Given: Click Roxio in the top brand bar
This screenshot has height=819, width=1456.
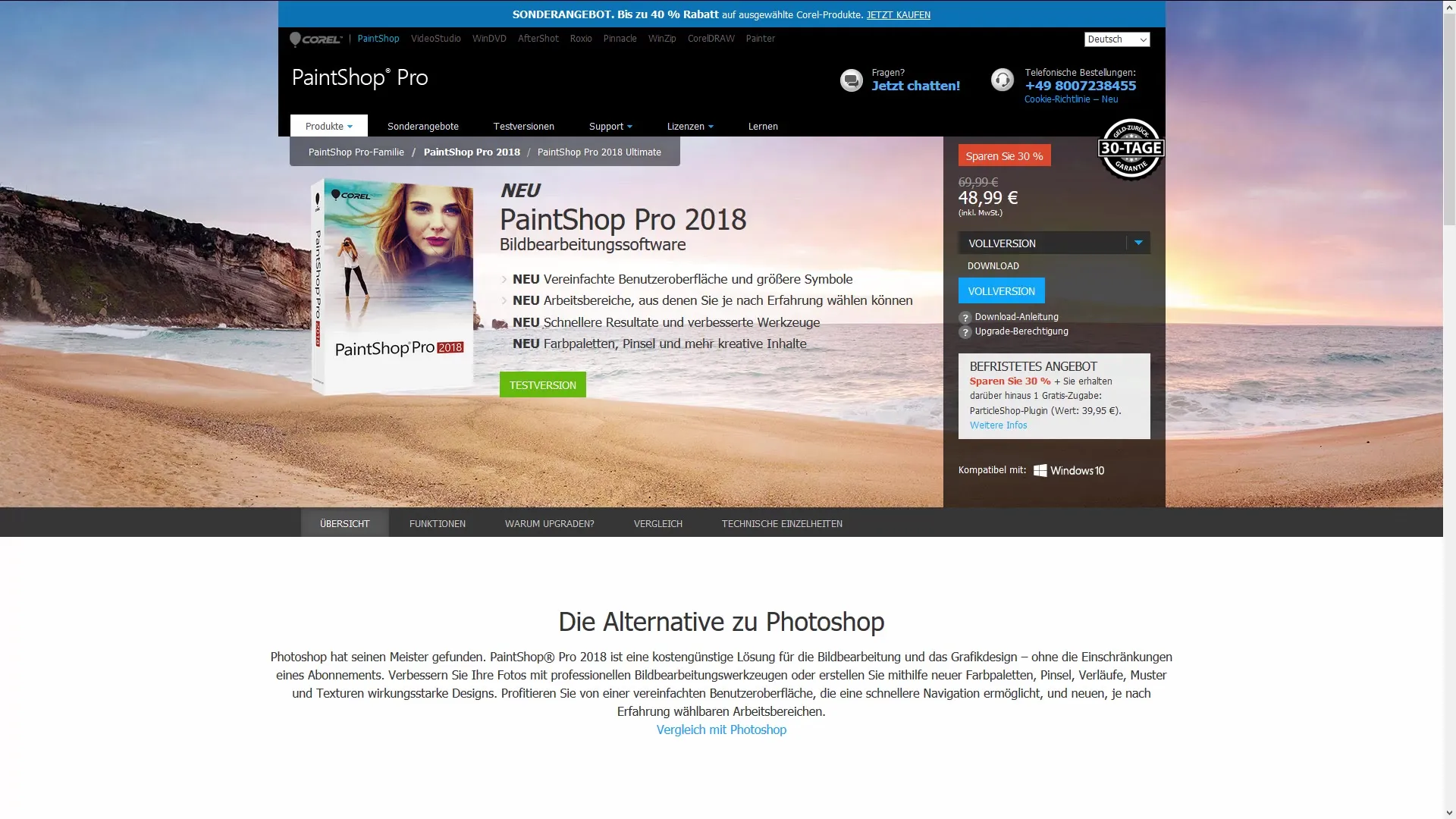Looking at the screenshot, I should point(581,39).
